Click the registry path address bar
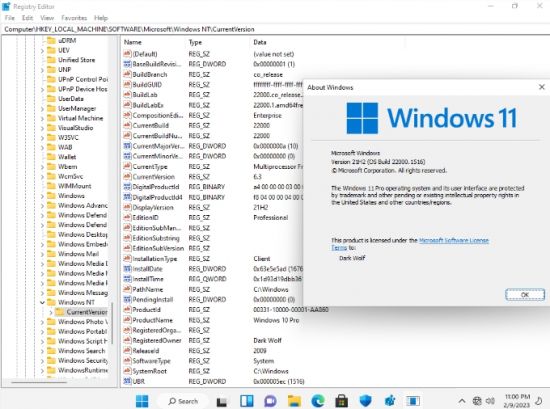Viewport: 550px width, 409px height. (275, 29)
